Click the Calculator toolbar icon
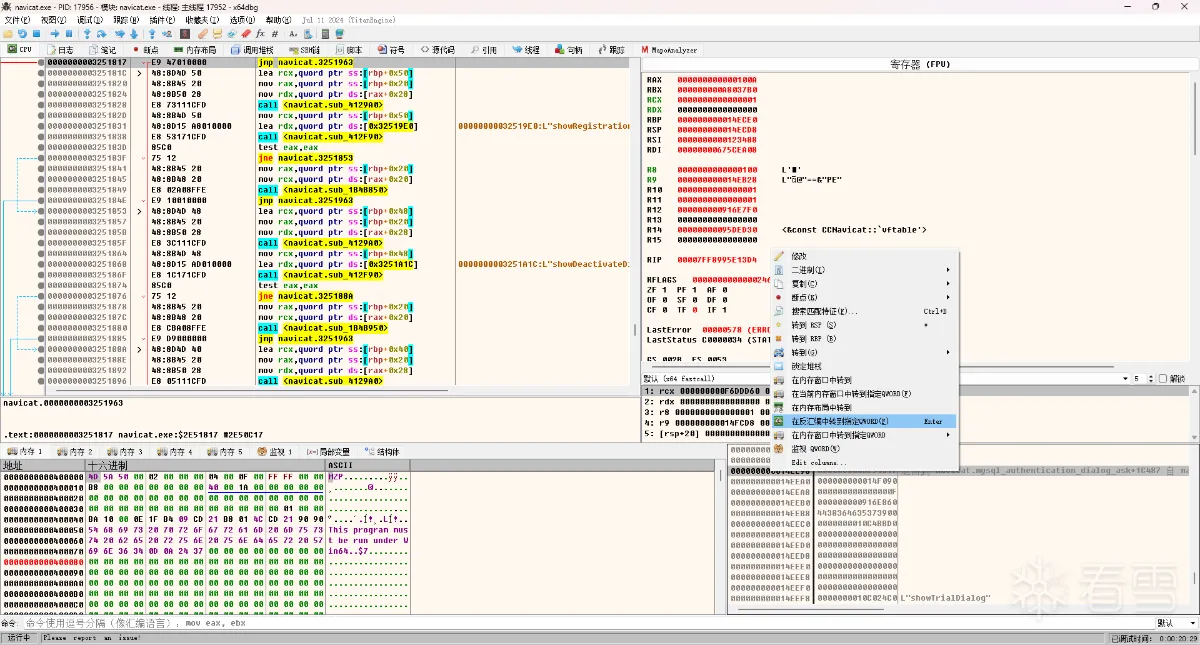1200x645 pixels. point(325,33)
